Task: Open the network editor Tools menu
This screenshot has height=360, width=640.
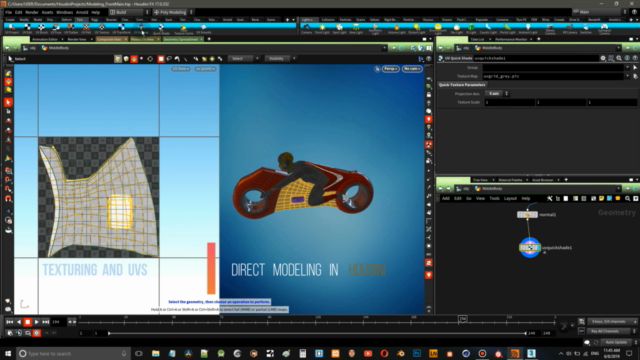Action: click(494, 198)
